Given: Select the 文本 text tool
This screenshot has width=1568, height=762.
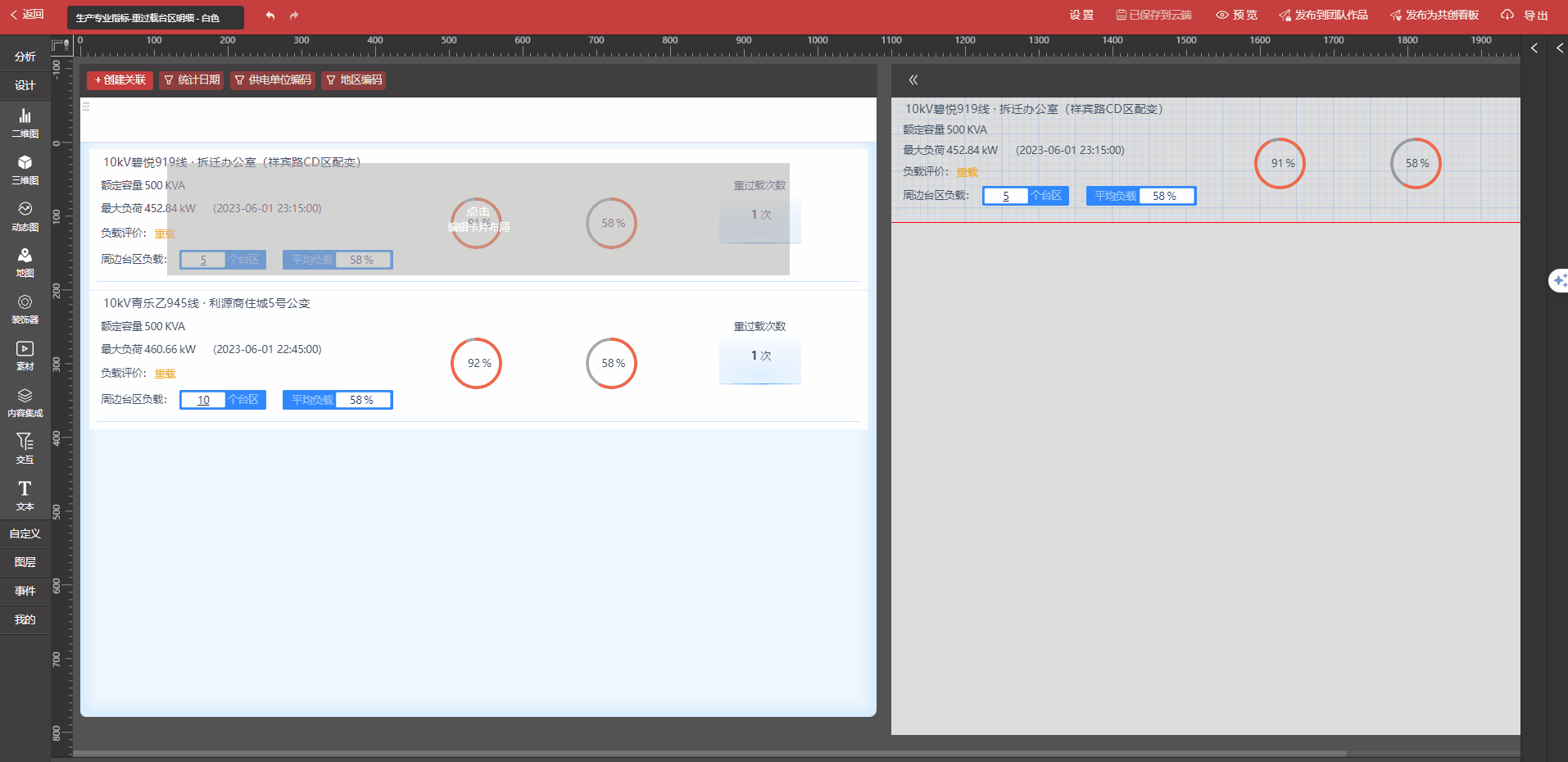Looking at the screenshot, I should point(25,495).
